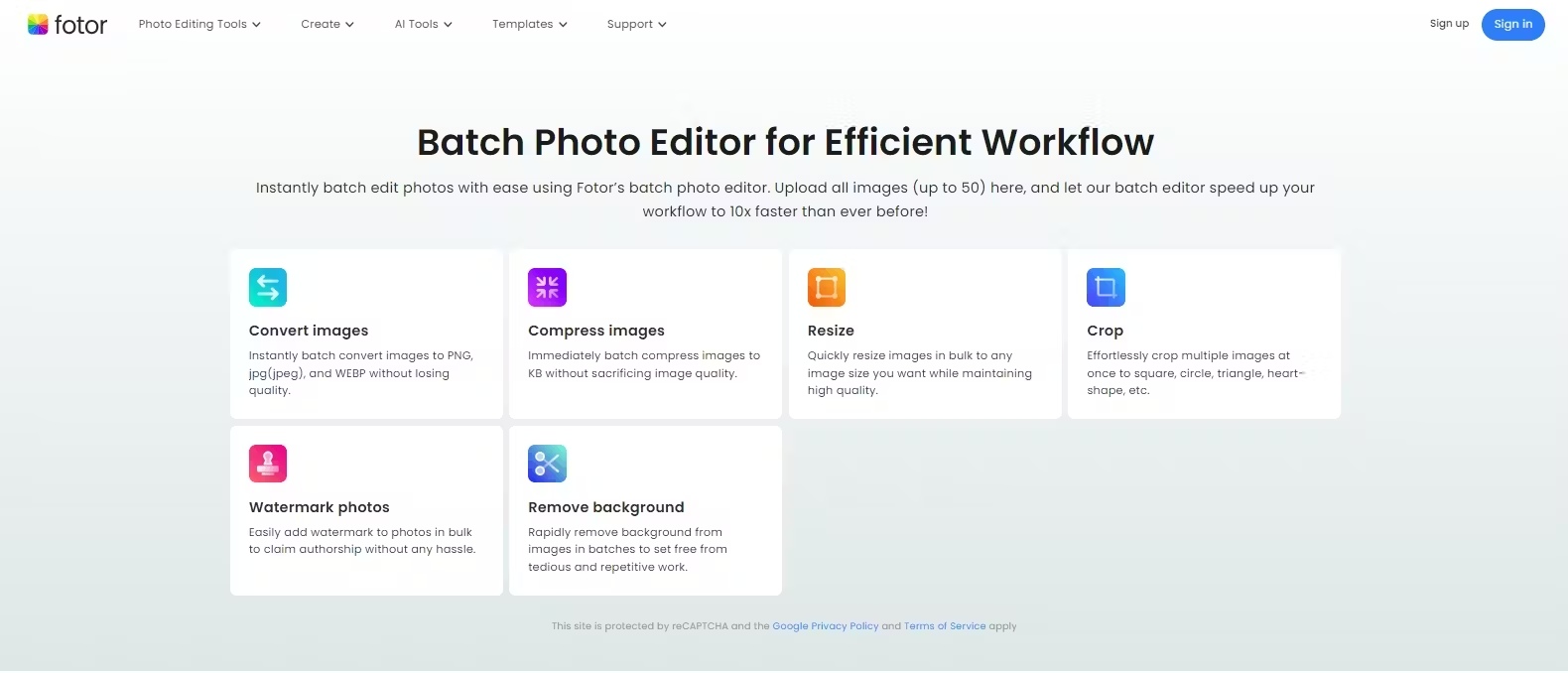Screen dimensions: 1568x673
Task: Open the Photo Editing Tools menu
Action: click(x=199, y=24)
